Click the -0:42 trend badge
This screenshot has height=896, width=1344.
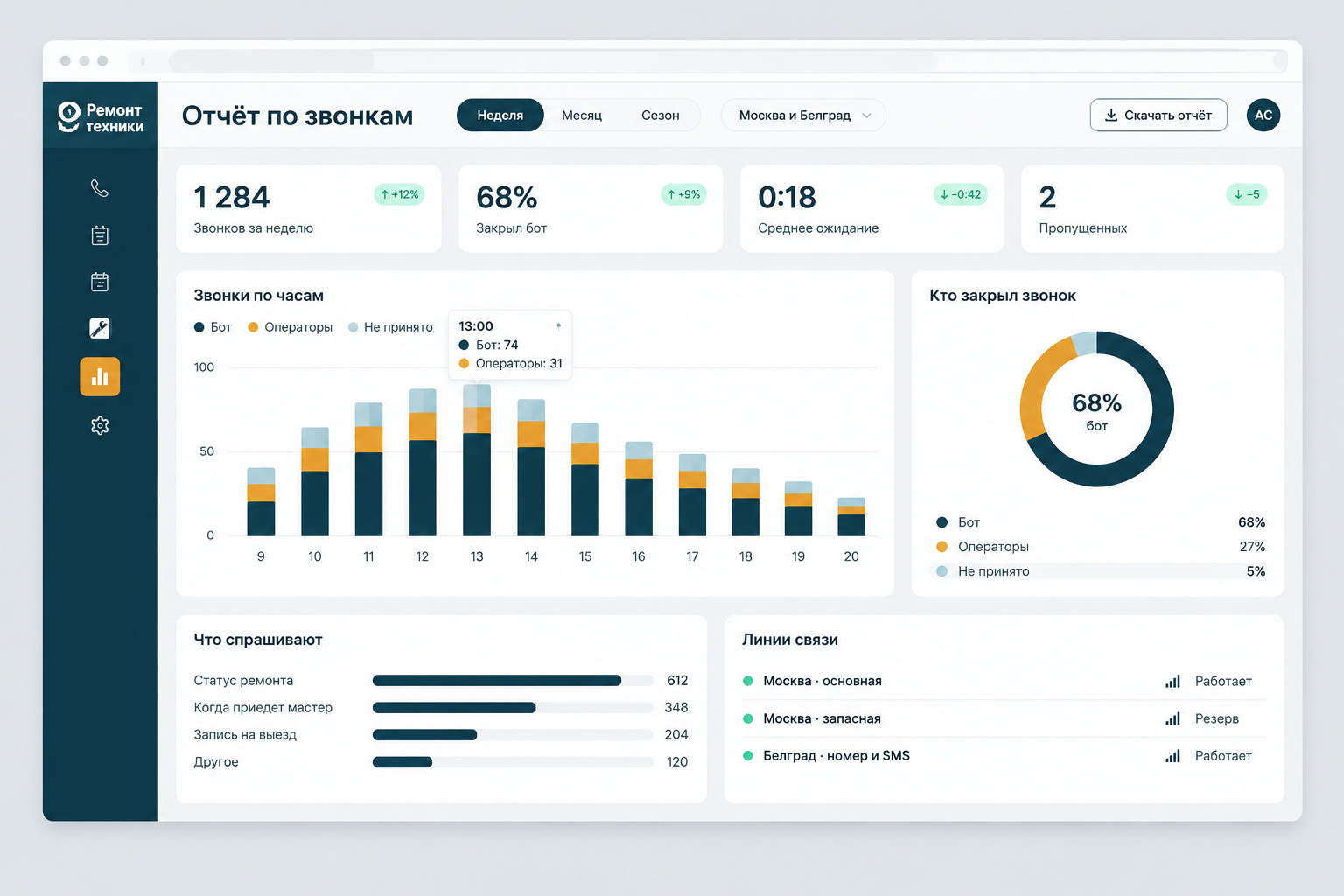point(960,194)
